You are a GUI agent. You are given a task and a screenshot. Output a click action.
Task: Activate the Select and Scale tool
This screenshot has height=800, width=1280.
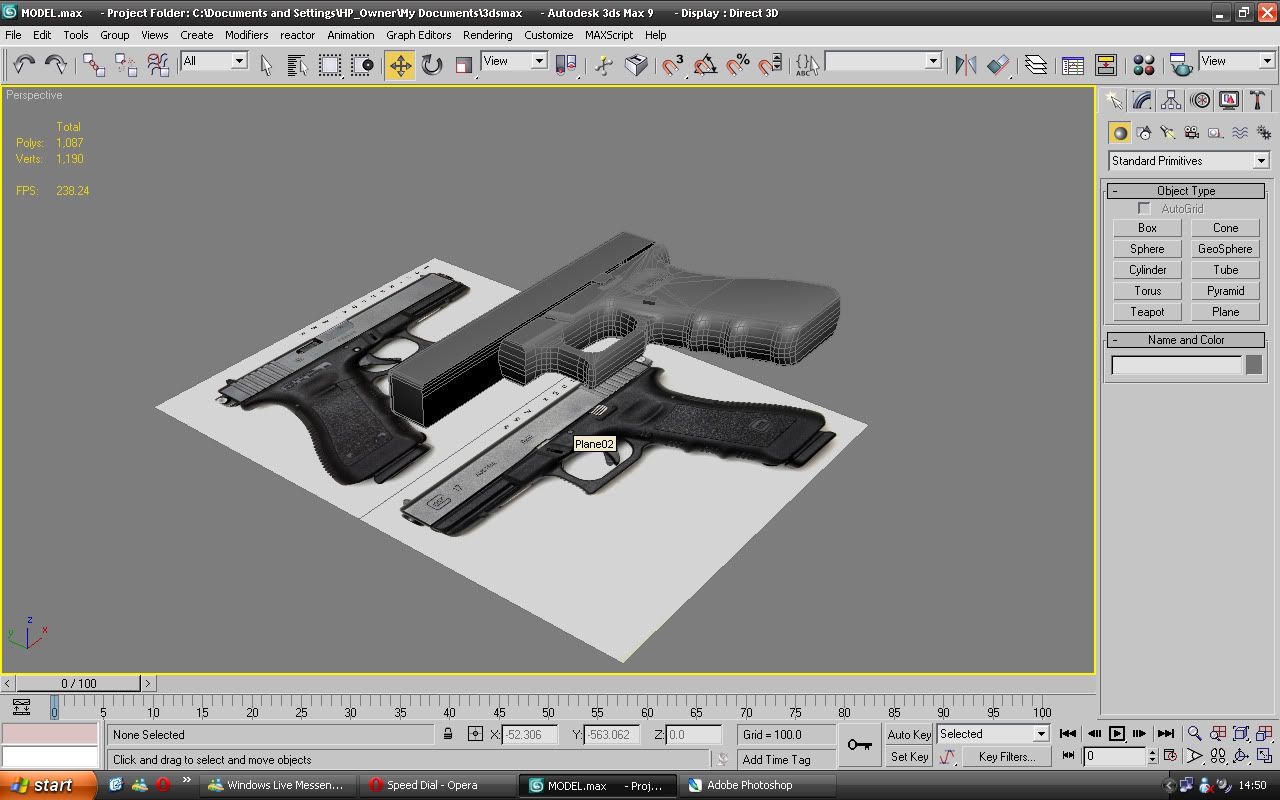click(x=464, y=64)
